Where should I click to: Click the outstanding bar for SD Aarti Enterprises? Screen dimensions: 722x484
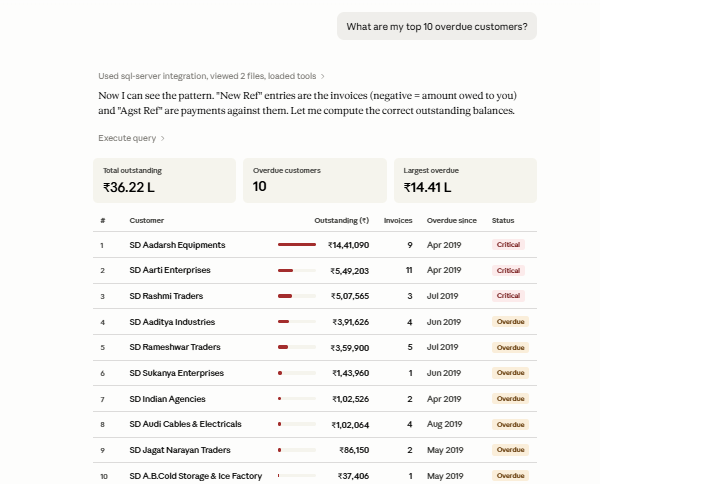[x=297, y=270]
